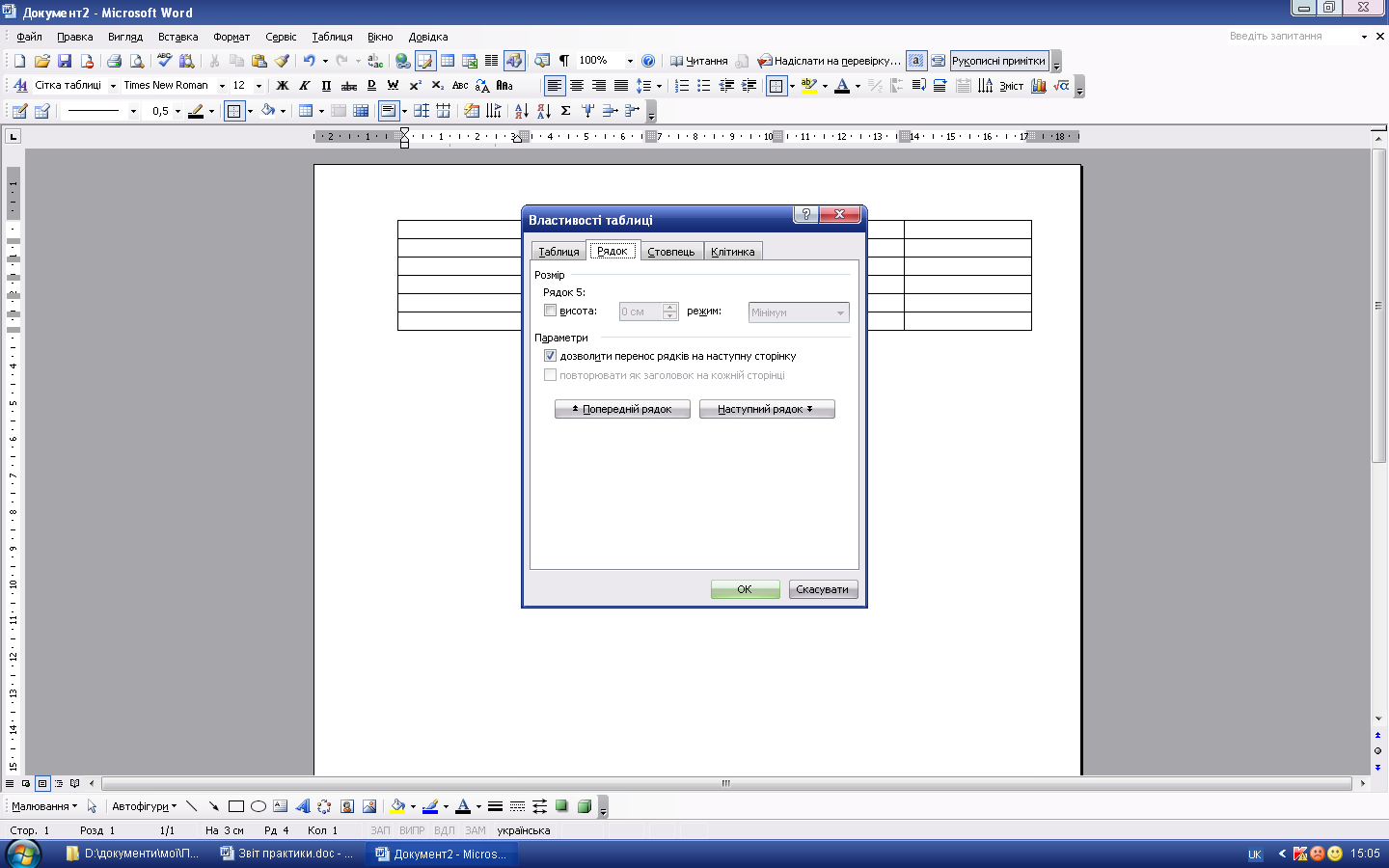Image resolution: width=1389 pixels, height=868 pixels.
Task: Save the document with the floppy icon
Action: [x=65, y=61]
